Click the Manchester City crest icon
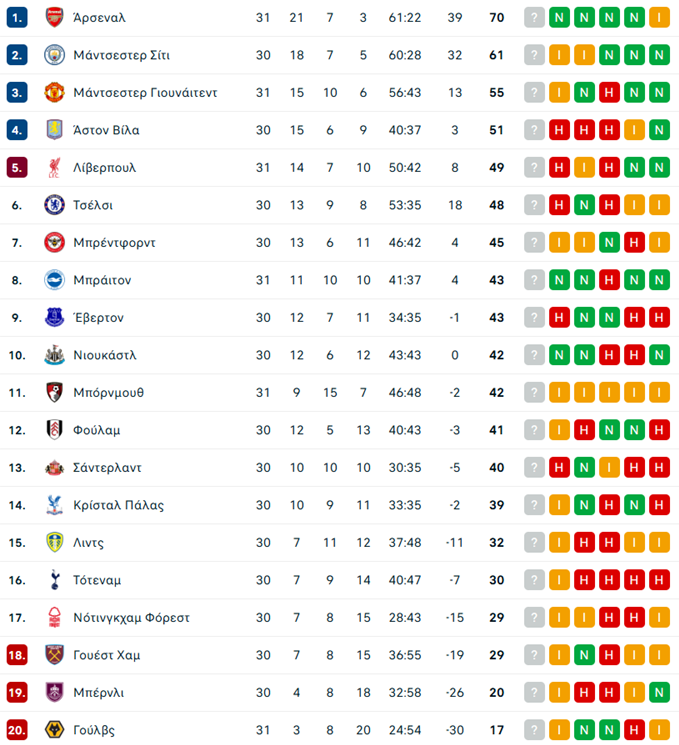 [x=54, y=55]
